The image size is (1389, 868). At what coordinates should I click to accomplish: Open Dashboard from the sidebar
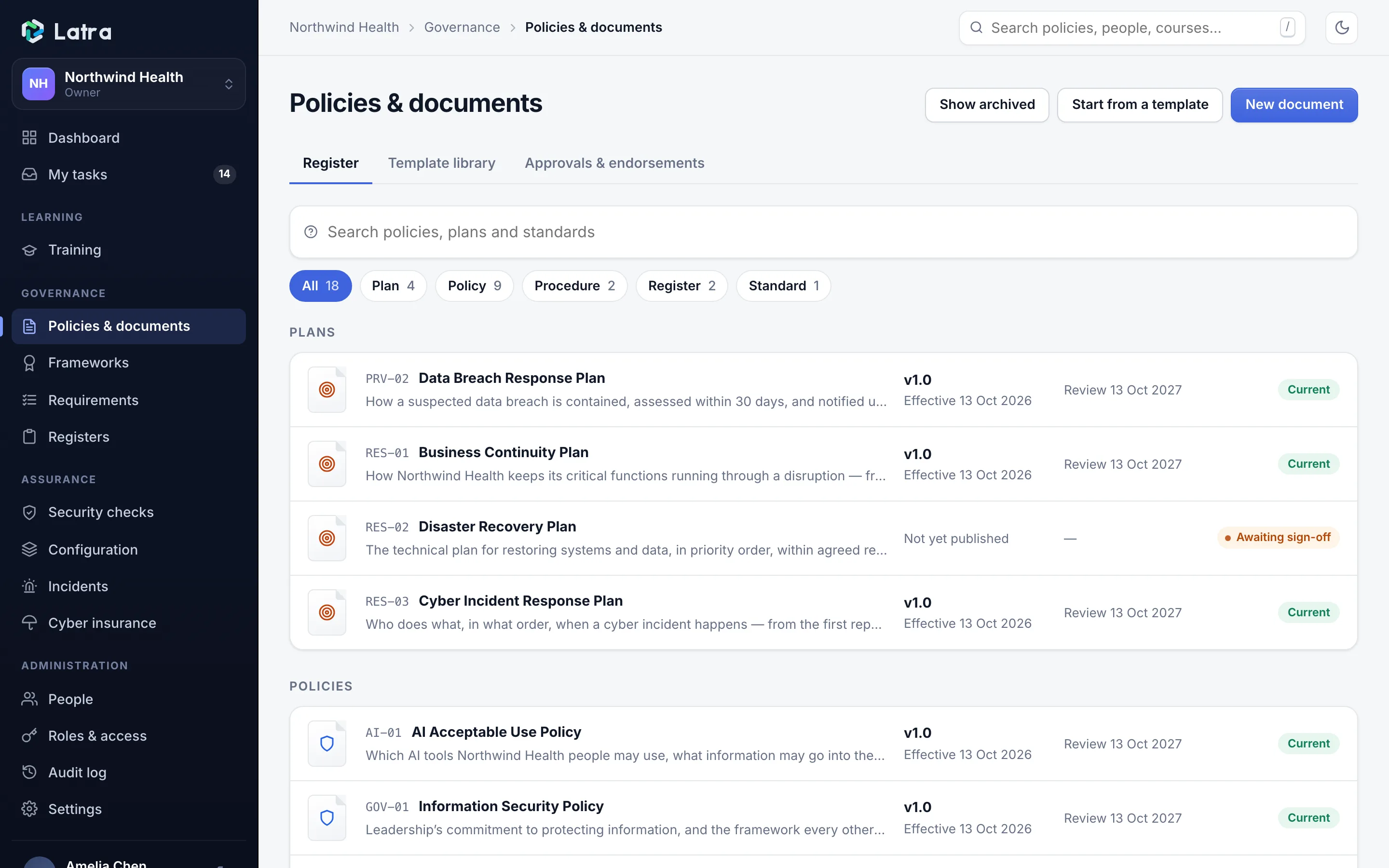pyautogui.click(x=129, y=138)
